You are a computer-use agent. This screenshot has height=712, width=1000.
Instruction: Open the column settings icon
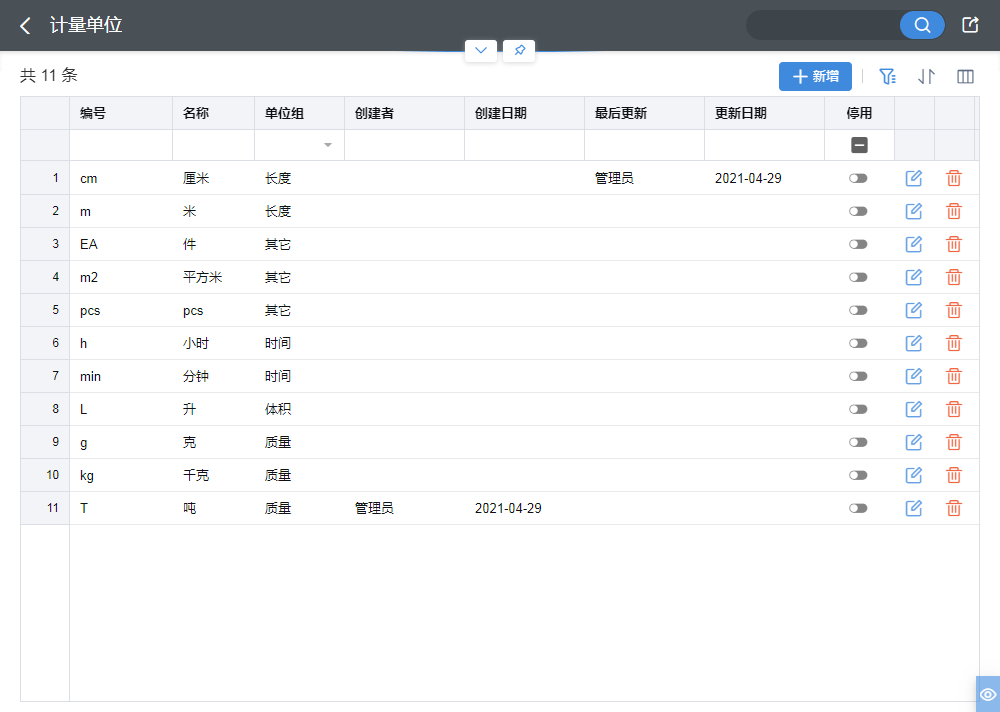(x=966, y=77)
